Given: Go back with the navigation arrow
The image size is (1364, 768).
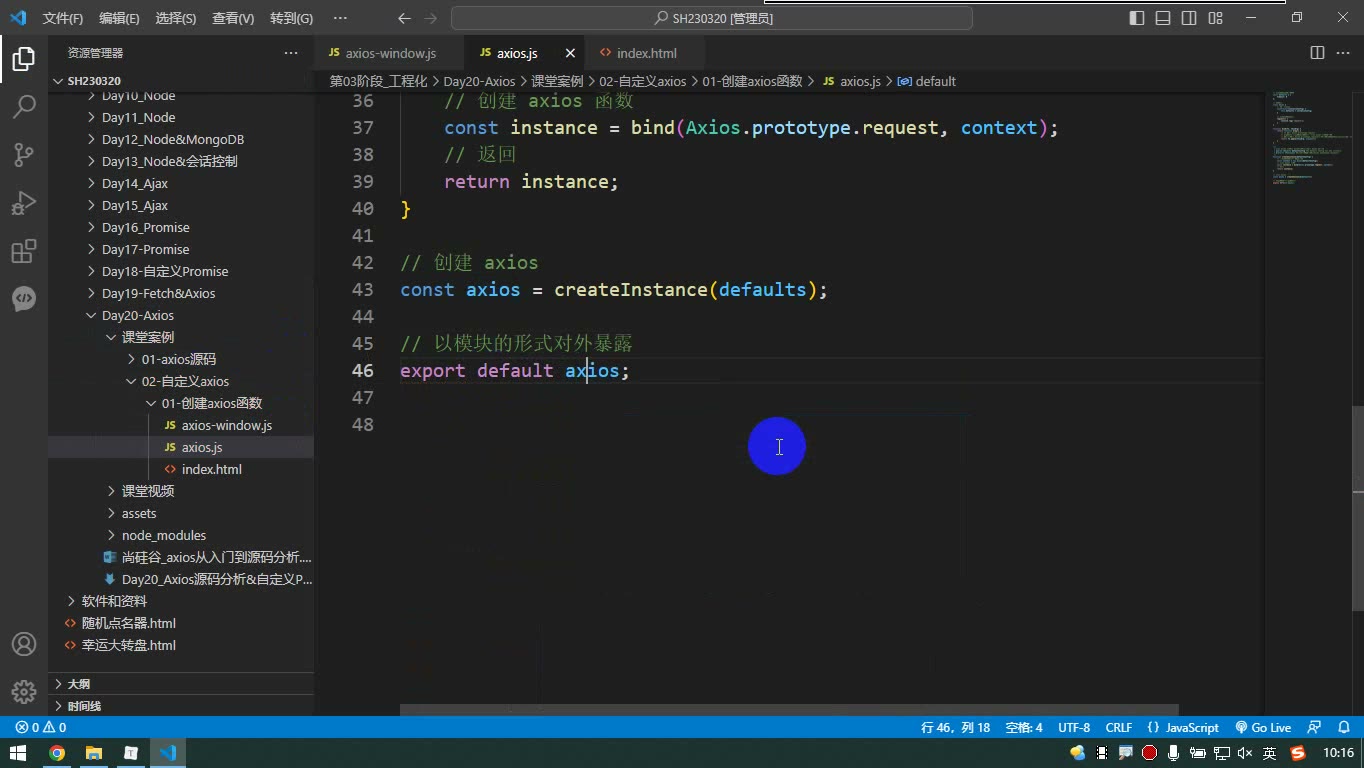Looking at the screenshot, I should coord(404,18).
